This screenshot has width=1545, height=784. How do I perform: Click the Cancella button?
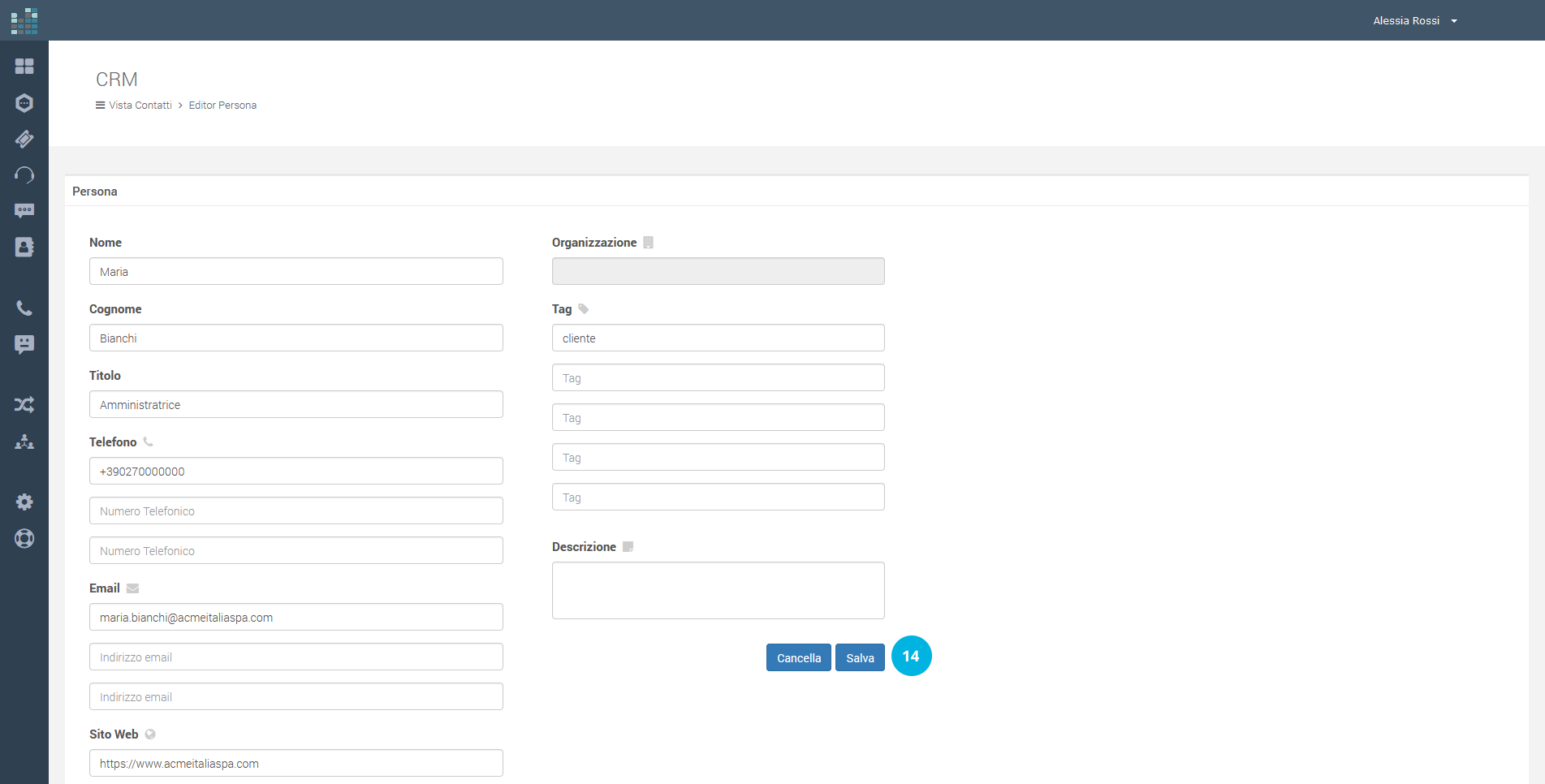(x=799, y=657)
